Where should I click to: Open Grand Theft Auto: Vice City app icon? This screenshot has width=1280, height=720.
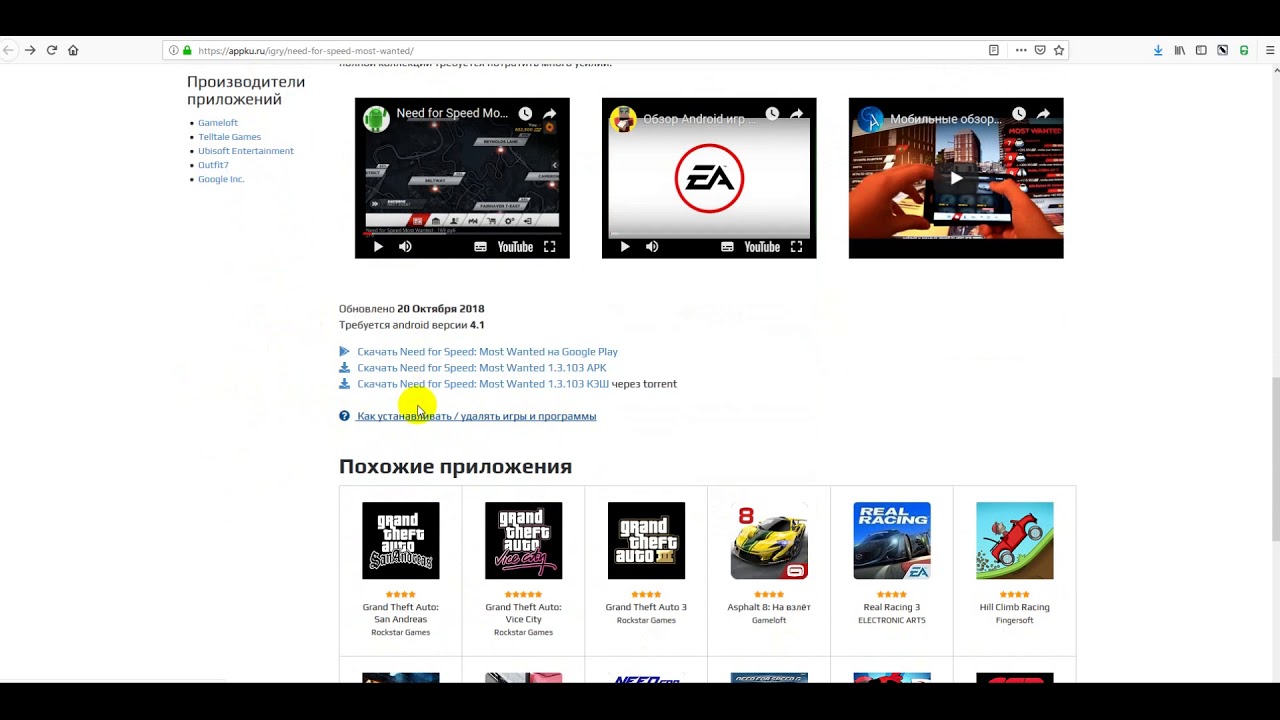click(523, 540)
